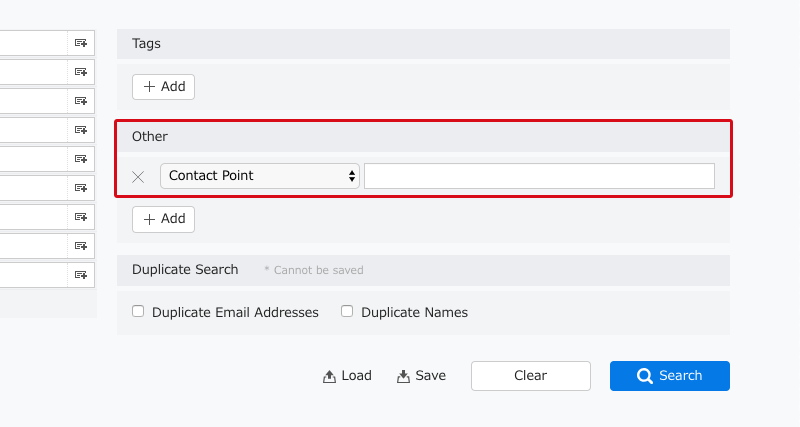Click the sixth add-list icon in left column

[81, 188]
